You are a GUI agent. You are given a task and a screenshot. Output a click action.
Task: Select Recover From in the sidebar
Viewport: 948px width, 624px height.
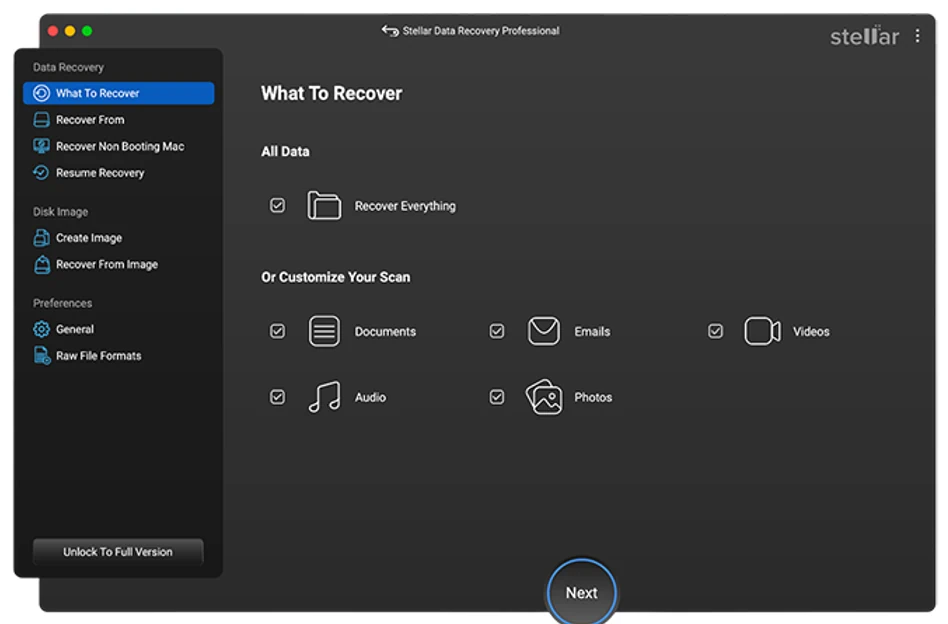coord(90,120)
